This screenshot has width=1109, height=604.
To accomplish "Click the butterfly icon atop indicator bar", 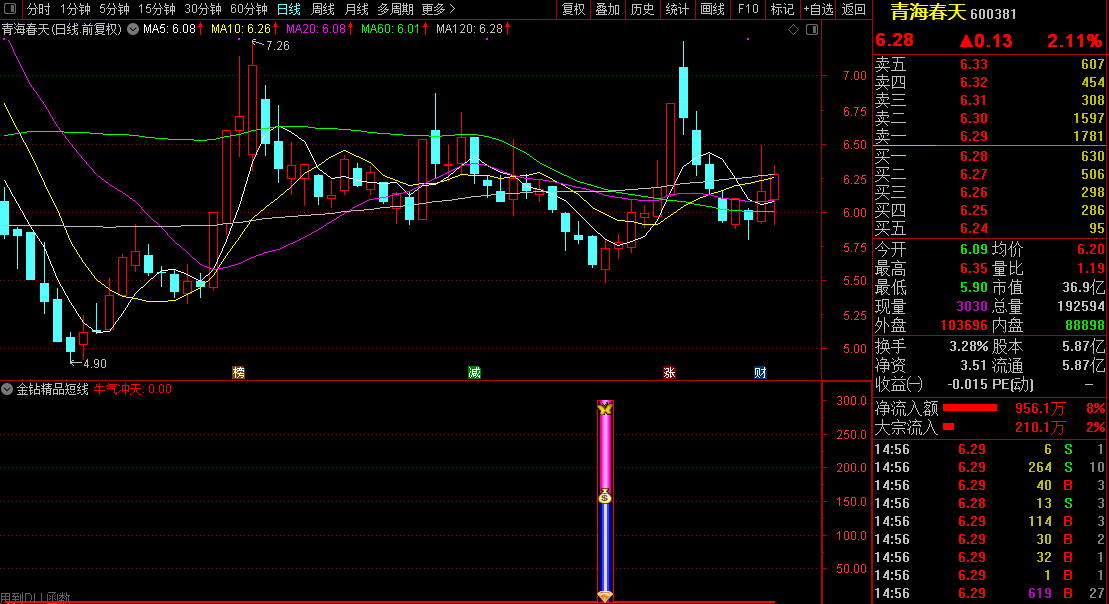I will point(605,409).
